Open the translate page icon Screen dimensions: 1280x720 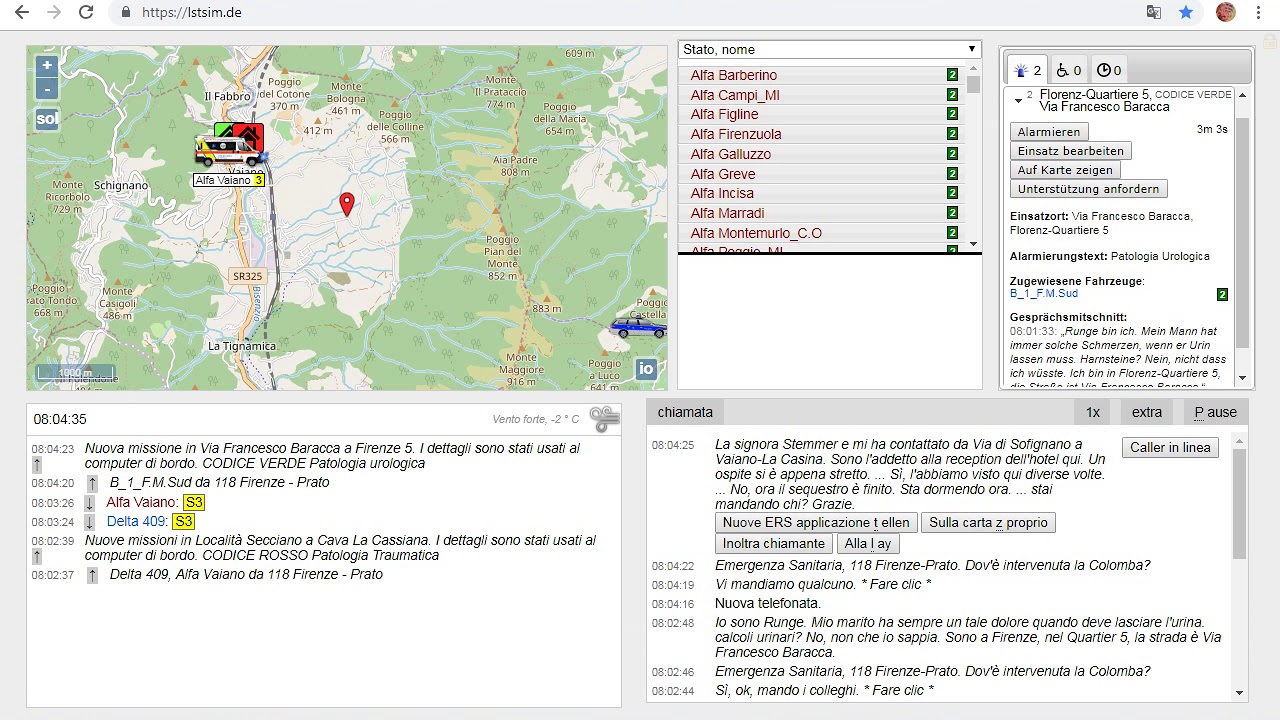(x=1154, y=13)
